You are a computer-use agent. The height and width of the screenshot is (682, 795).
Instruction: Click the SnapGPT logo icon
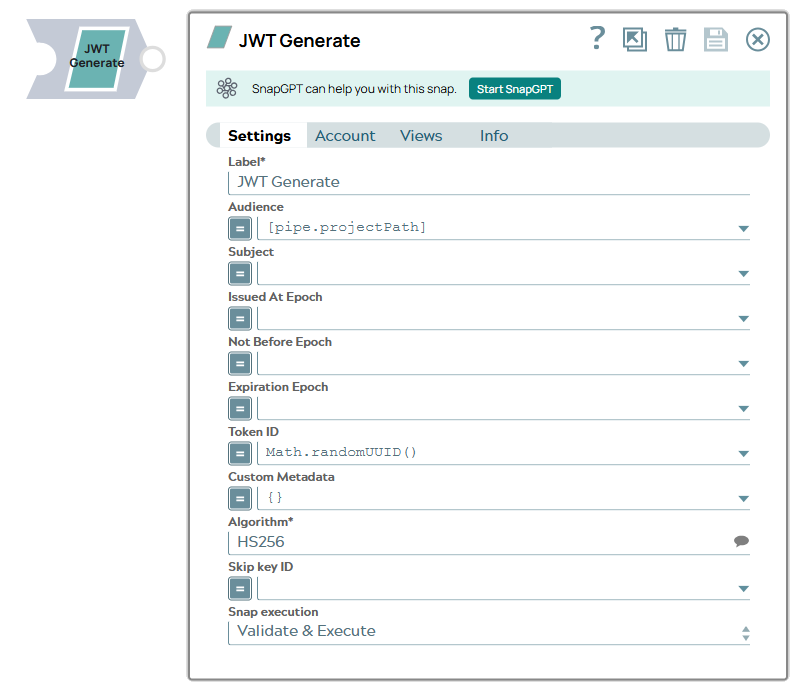pyautogui.click(x=227, y=89)
